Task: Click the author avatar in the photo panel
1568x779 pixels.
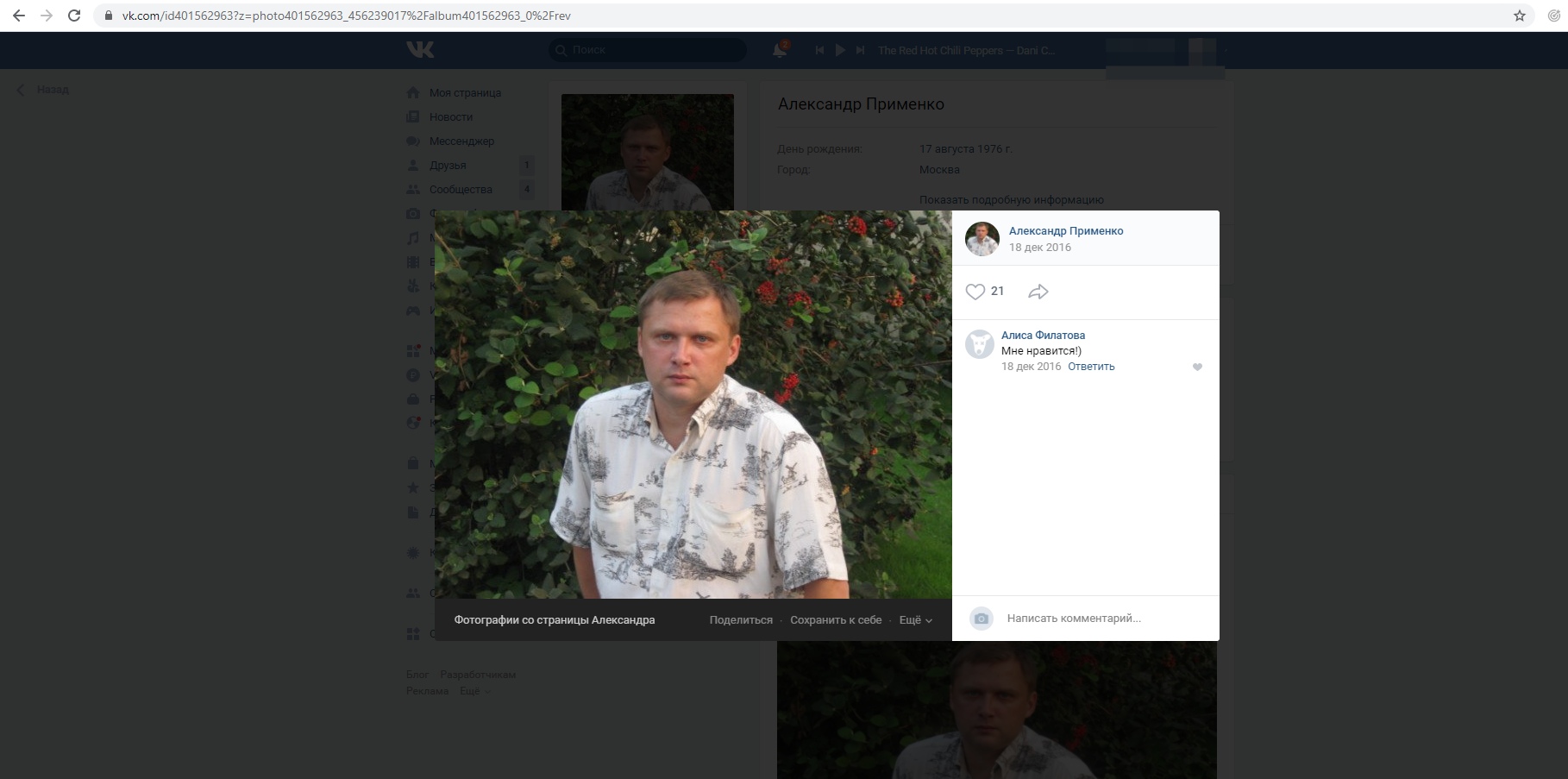Action: (x=982, y=239)
